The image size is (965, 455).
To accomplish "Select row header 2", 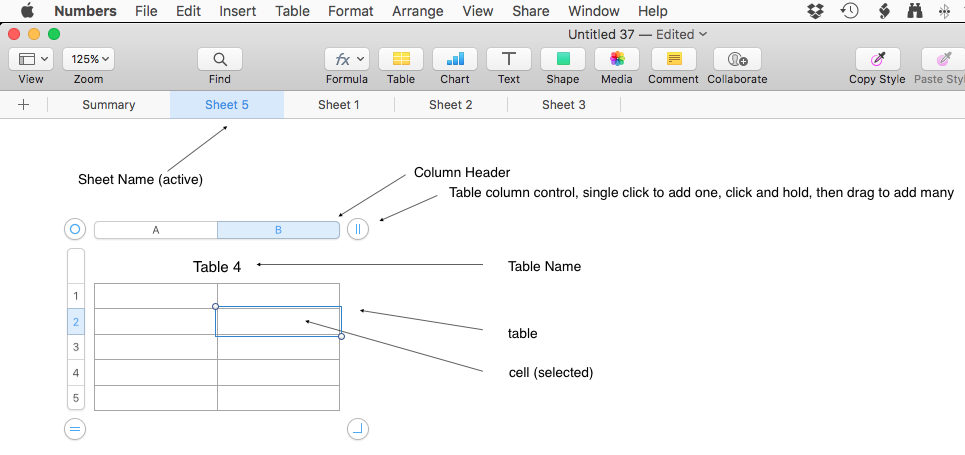I will 76,321.
